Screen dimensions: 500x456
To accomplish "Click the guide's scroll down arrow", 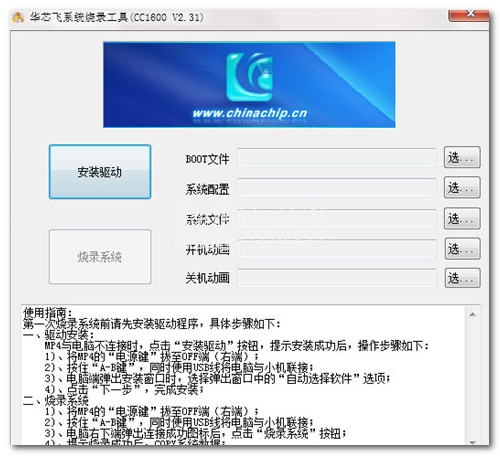I will point(472,442).
